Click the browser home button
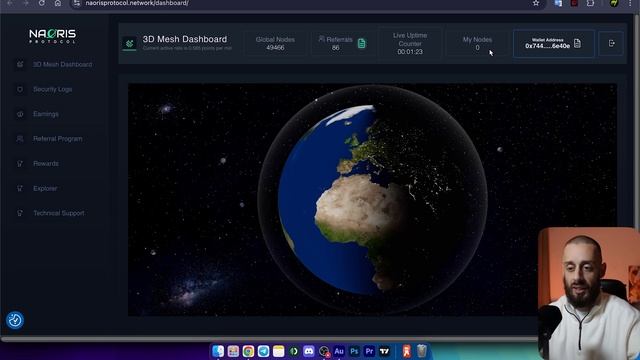 coord(58,3)
